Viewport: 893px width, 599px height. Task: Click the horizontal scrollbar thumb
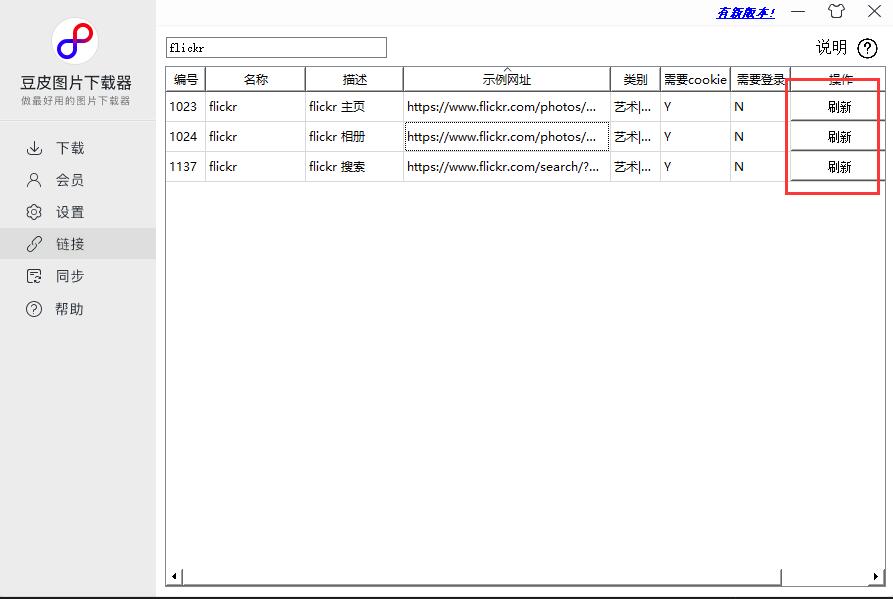(482, 576)
